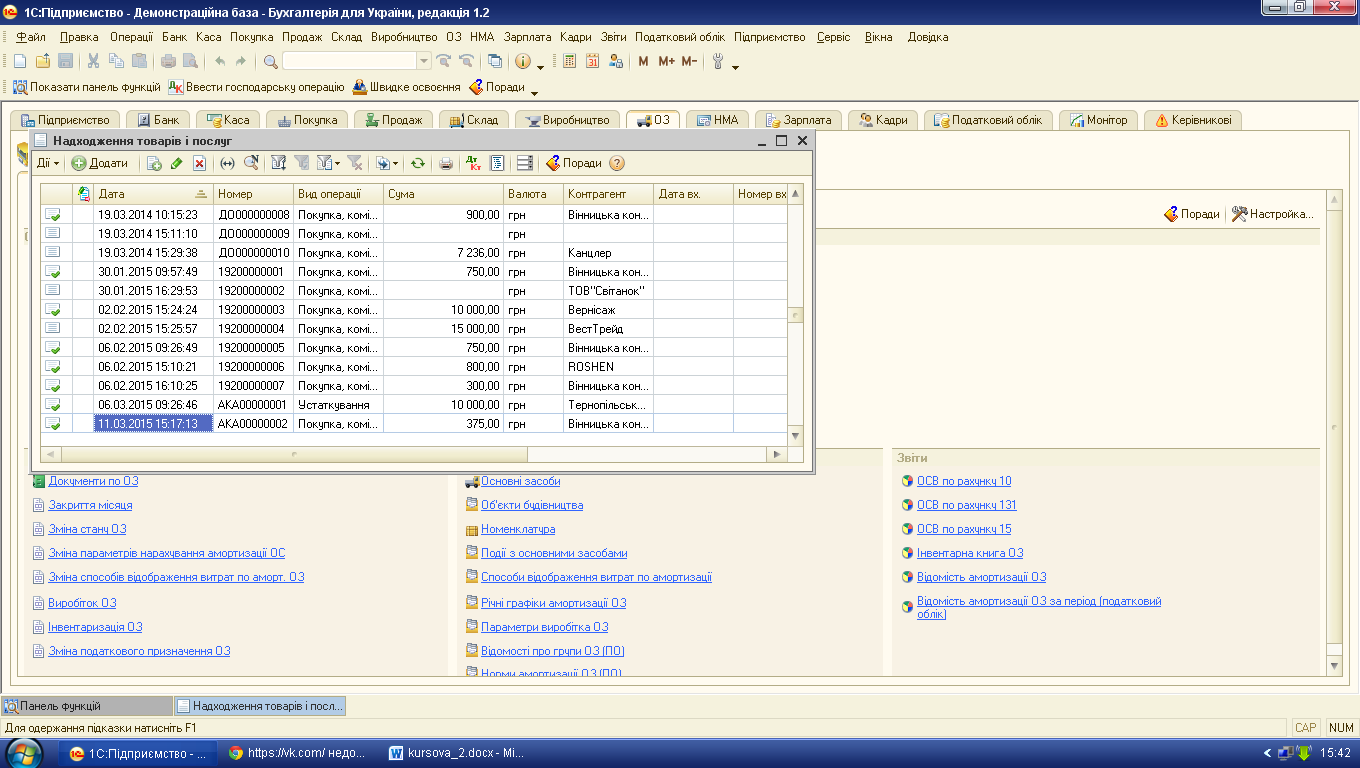This screenshot has width=1360, height=768.
Task: Open the main toolbar search combo box dropdown
Action: pyautogui.click(x=424, y=61)
